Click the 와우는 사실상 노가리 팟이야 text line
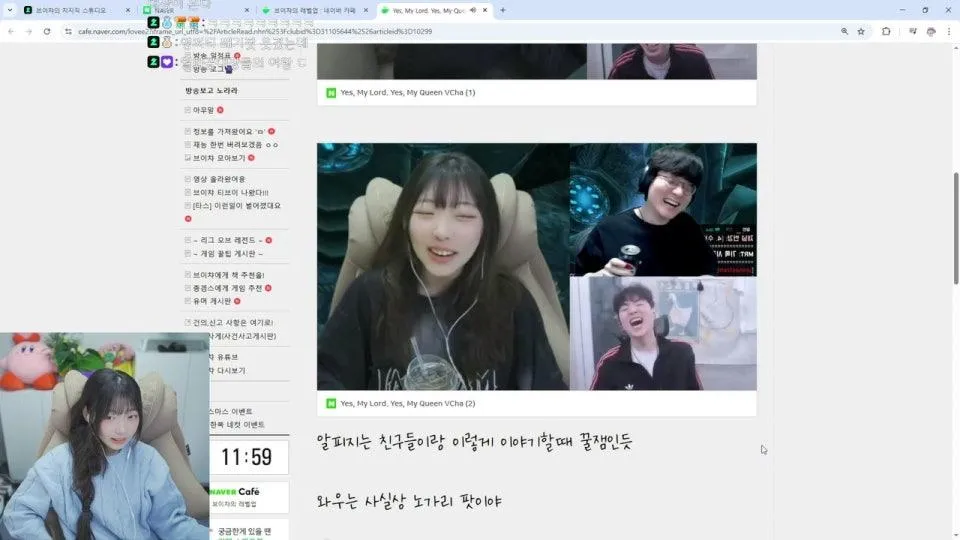Screen dimensions: 960x540 (x=409, y=501)
